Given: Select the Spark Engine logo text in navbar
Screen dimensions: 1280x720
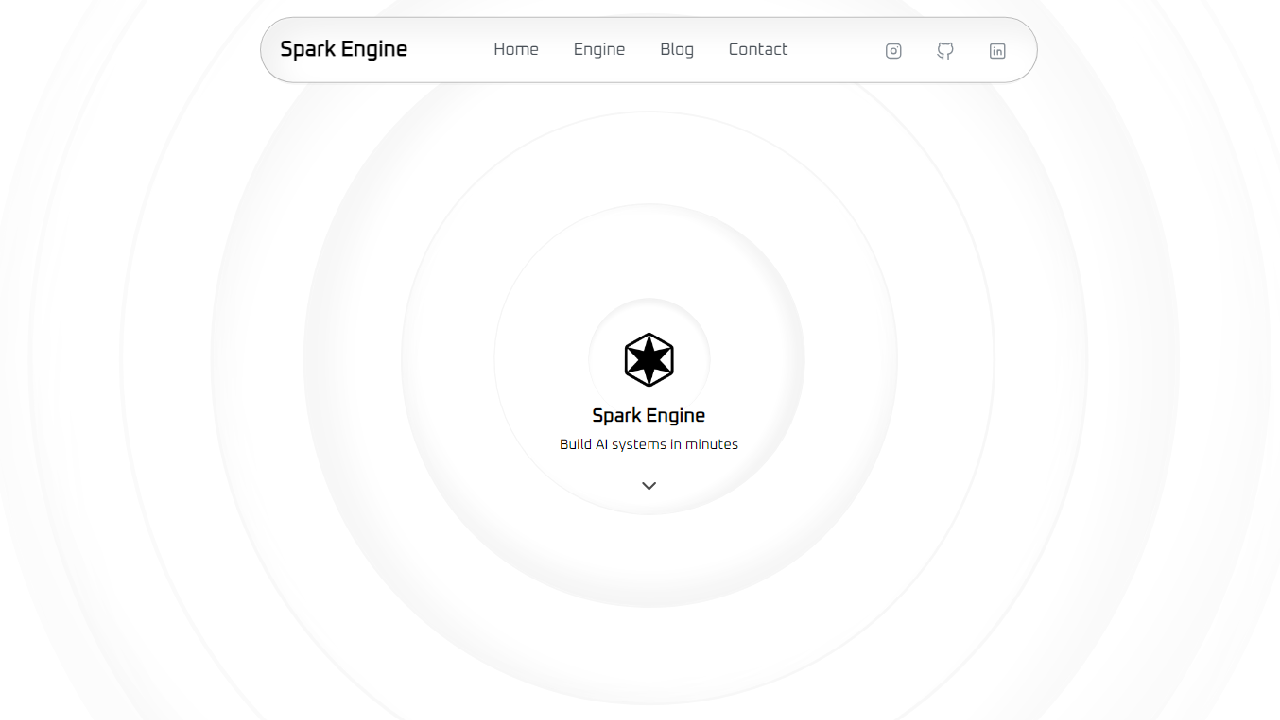Looking at the screenshot, I should tap(343, 48).
